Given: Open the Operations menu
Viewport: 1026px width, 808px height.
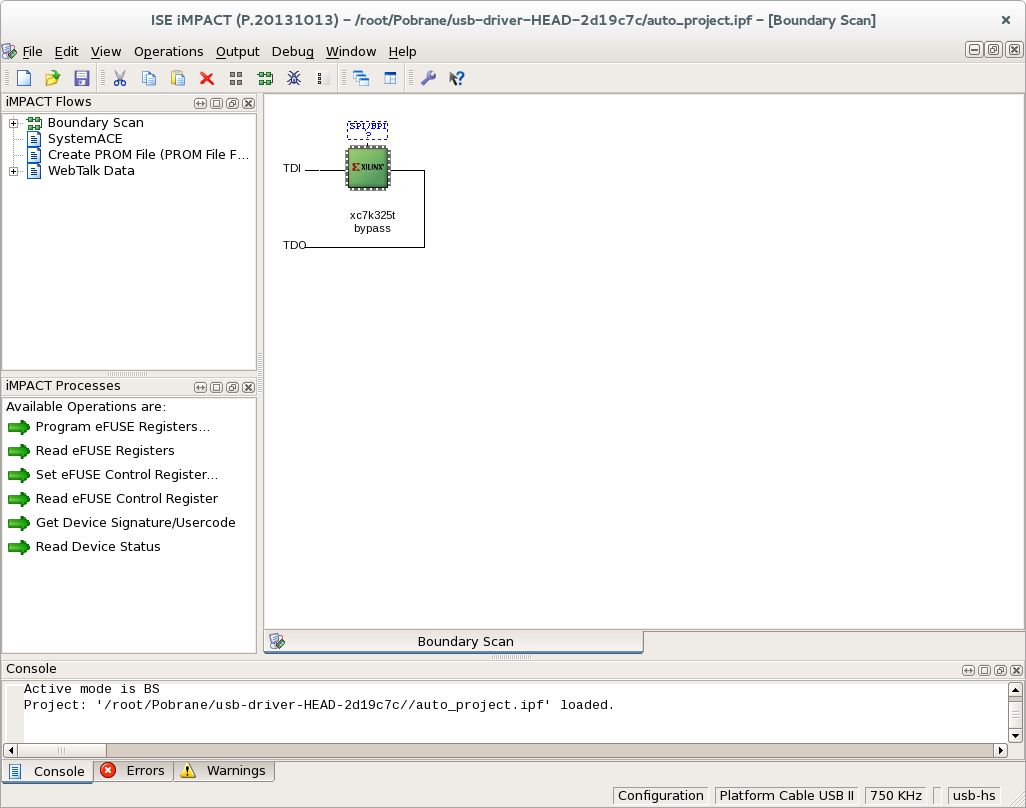Looking at the screenshot, I should click(x=169, y=52).
